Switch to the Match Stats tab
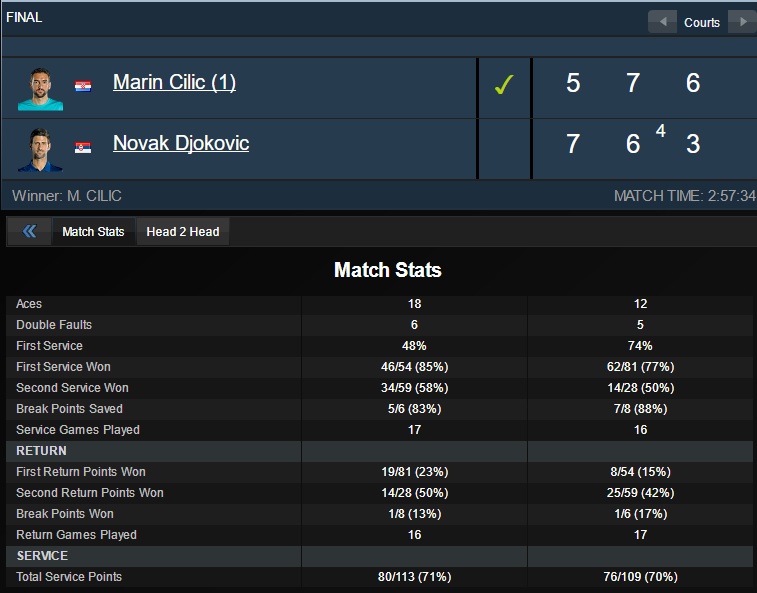This screenshot has width=757, height=593. click(93, 232)
